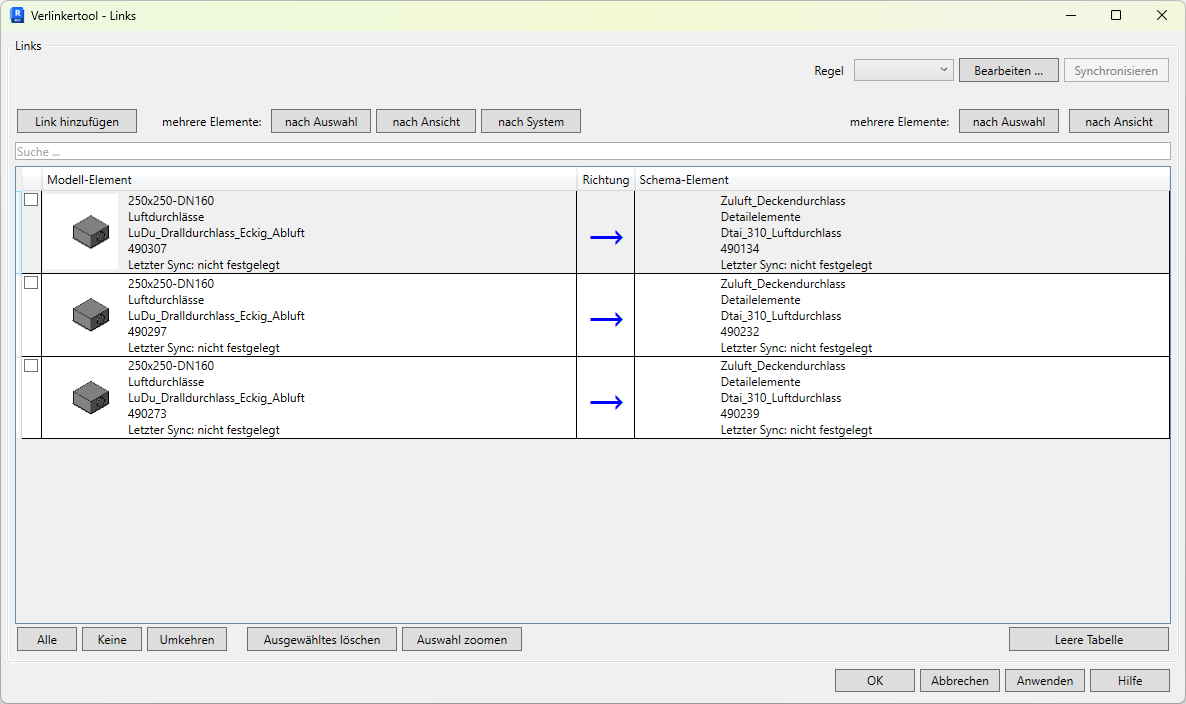Click the blue direction arrow in first row
The height and width of the screenshot is (704, 1186).
pyautogui.click(x=606, y=237)
